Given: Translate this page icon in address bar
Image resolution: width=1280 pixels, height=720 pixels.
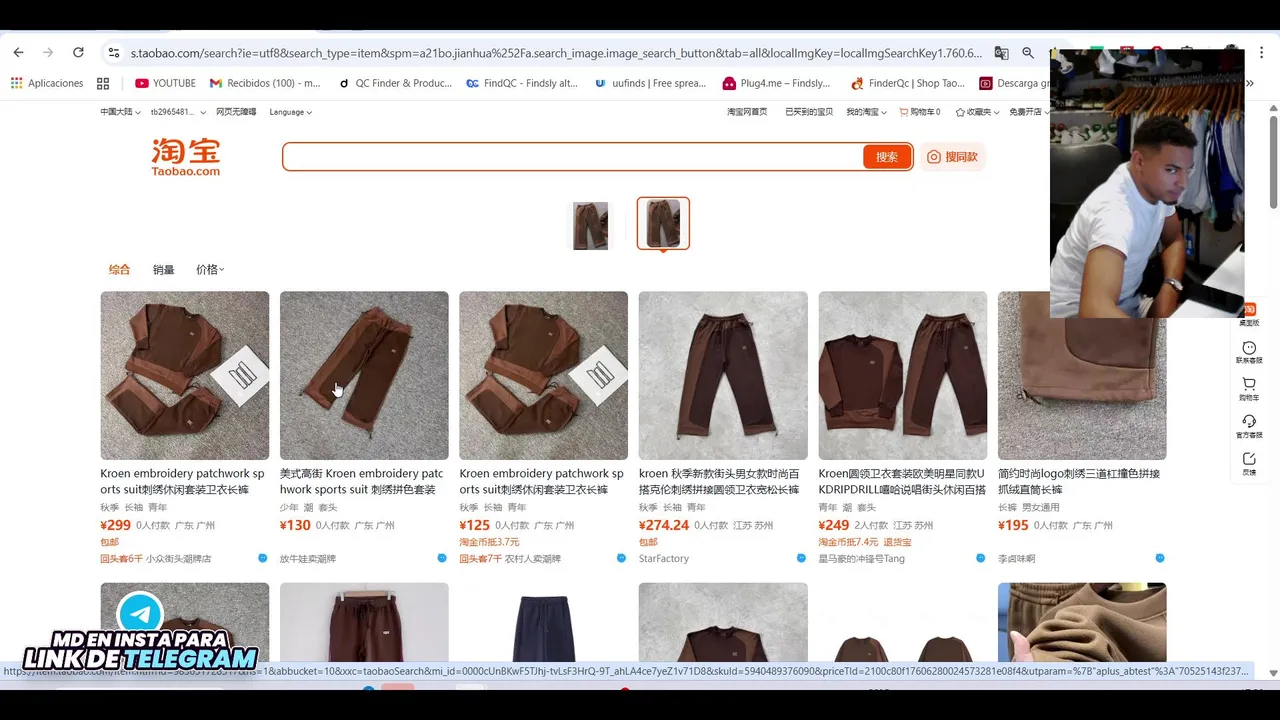Looking at the screenshot, I should click(x=1001, y=52).
